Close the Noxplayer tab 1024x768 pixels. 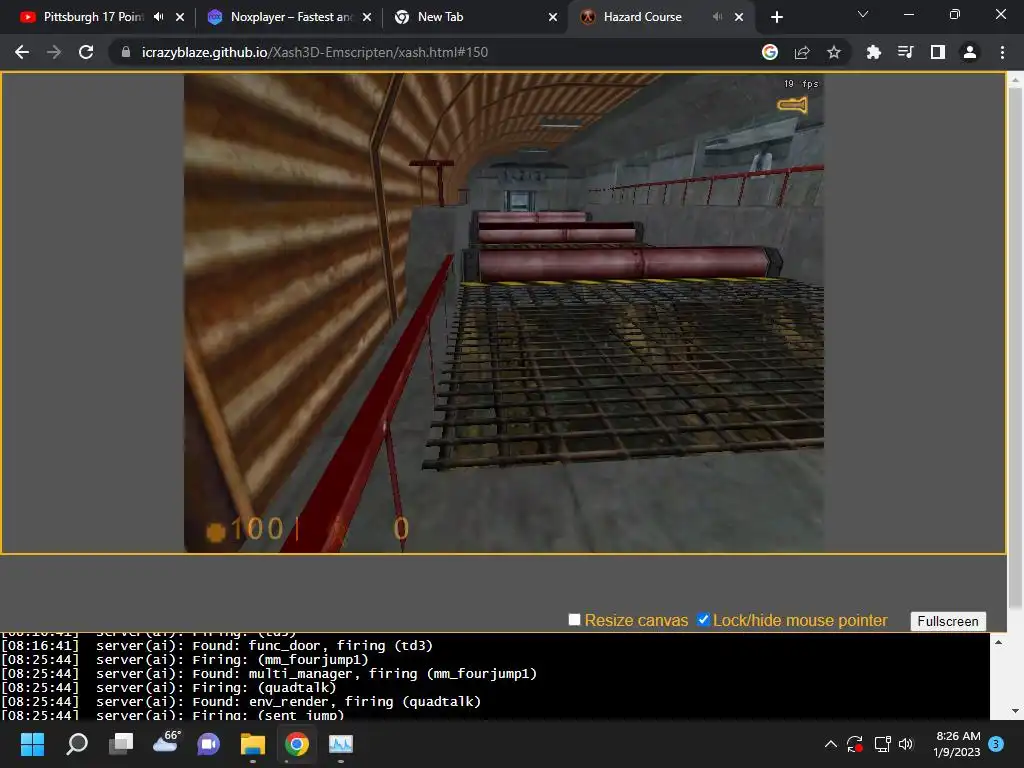pos(367,17)
